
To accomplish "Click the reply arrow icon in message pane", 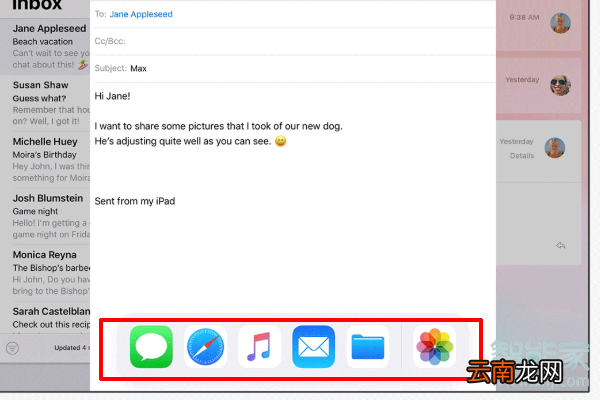I will [561, 245].
